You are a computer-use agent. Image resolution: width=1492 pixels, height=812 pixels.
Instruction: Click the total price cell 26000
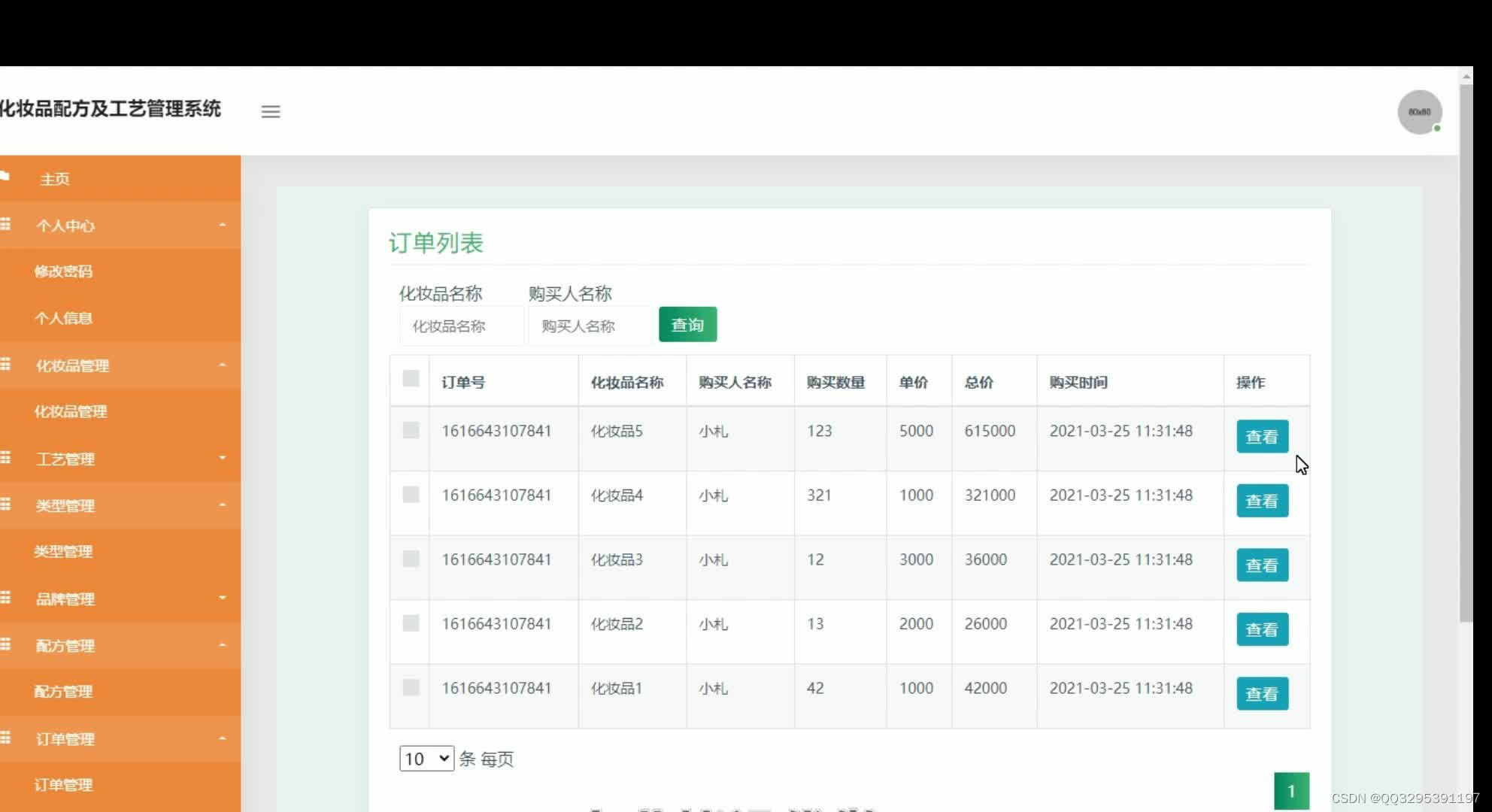[x=985, y=623]
